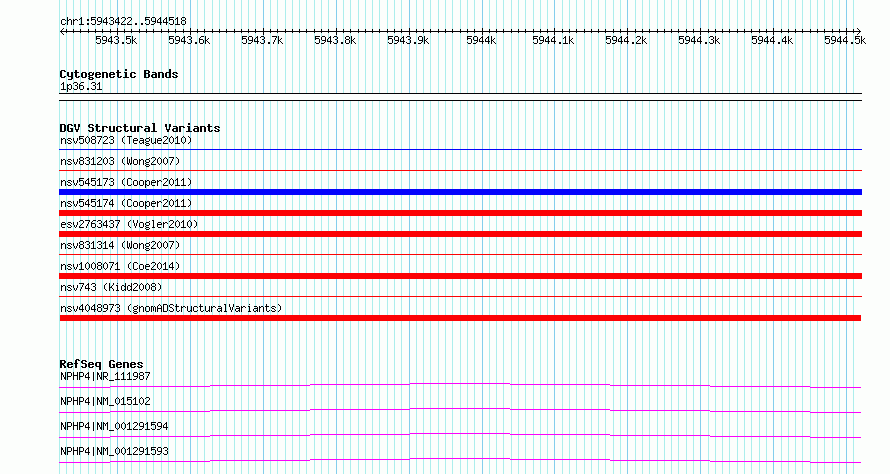This screenshot has width=890, height=474.
Task: Click the blue bar under nsv545173
Action: pos(460,192)
